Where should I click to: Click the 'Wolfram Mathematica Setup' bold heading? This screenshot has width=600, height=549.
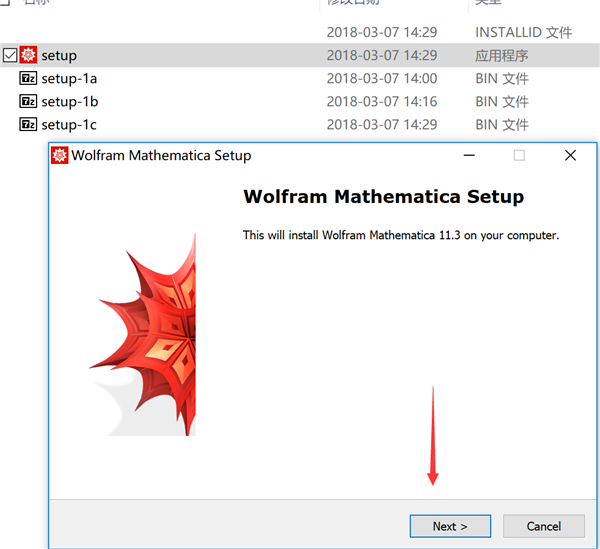coord(383,197)
